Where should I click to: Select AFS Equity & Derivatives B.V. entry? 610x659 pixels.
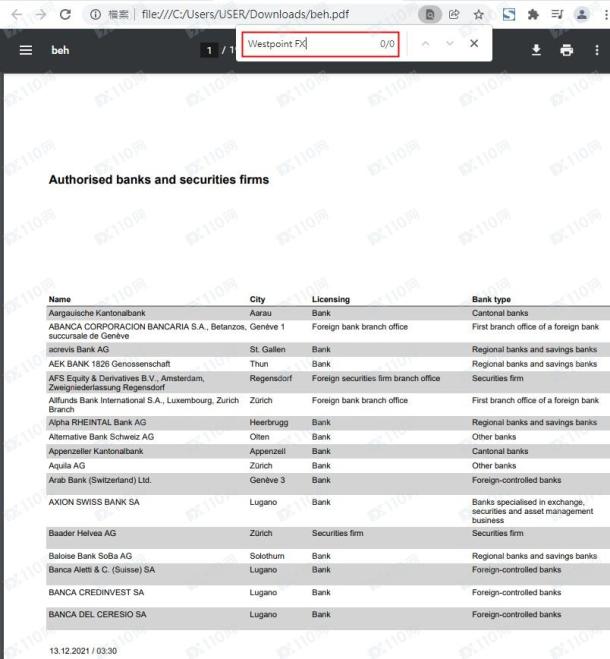(127, 383)
